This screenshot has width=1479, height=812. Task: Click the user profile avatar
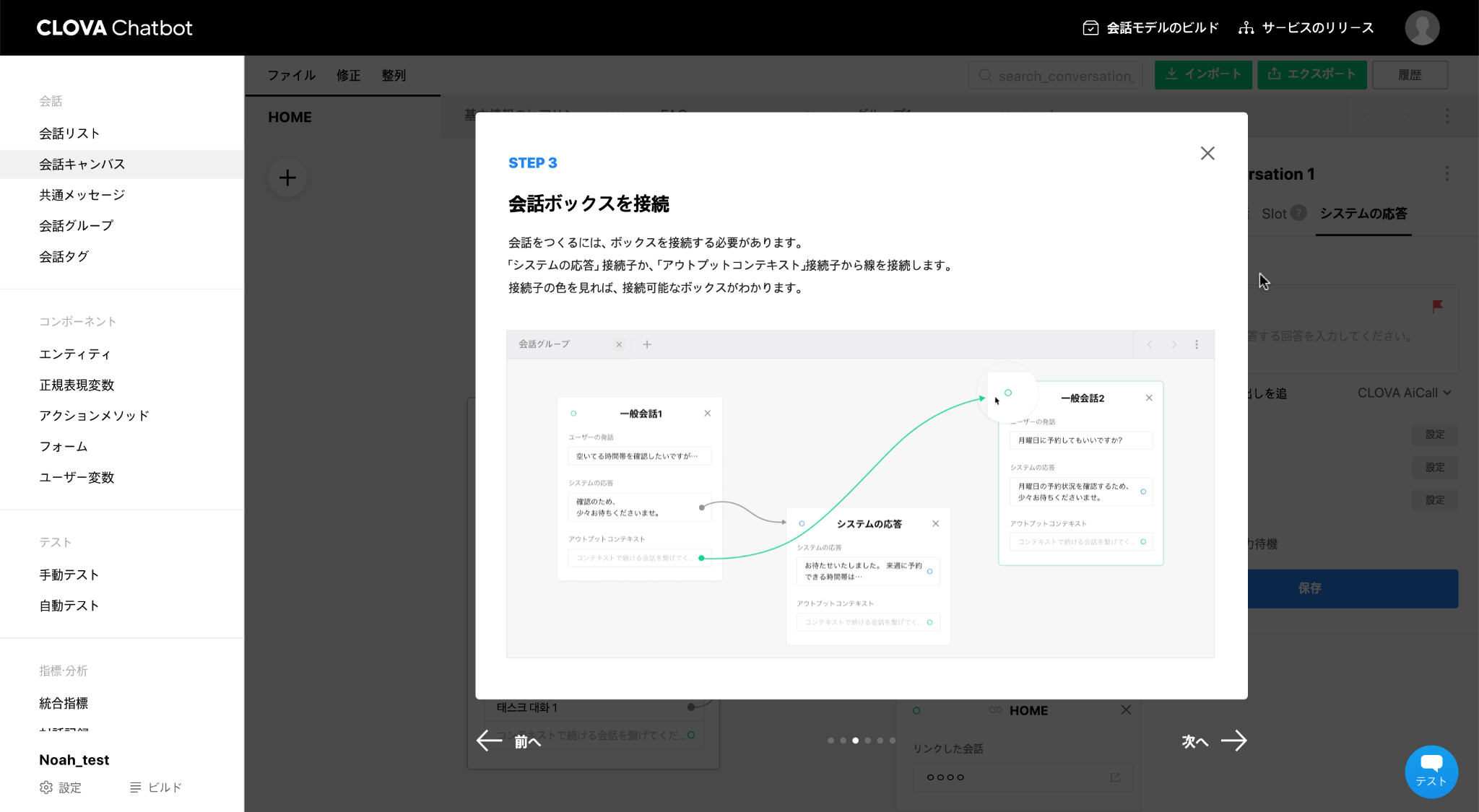1422,28
